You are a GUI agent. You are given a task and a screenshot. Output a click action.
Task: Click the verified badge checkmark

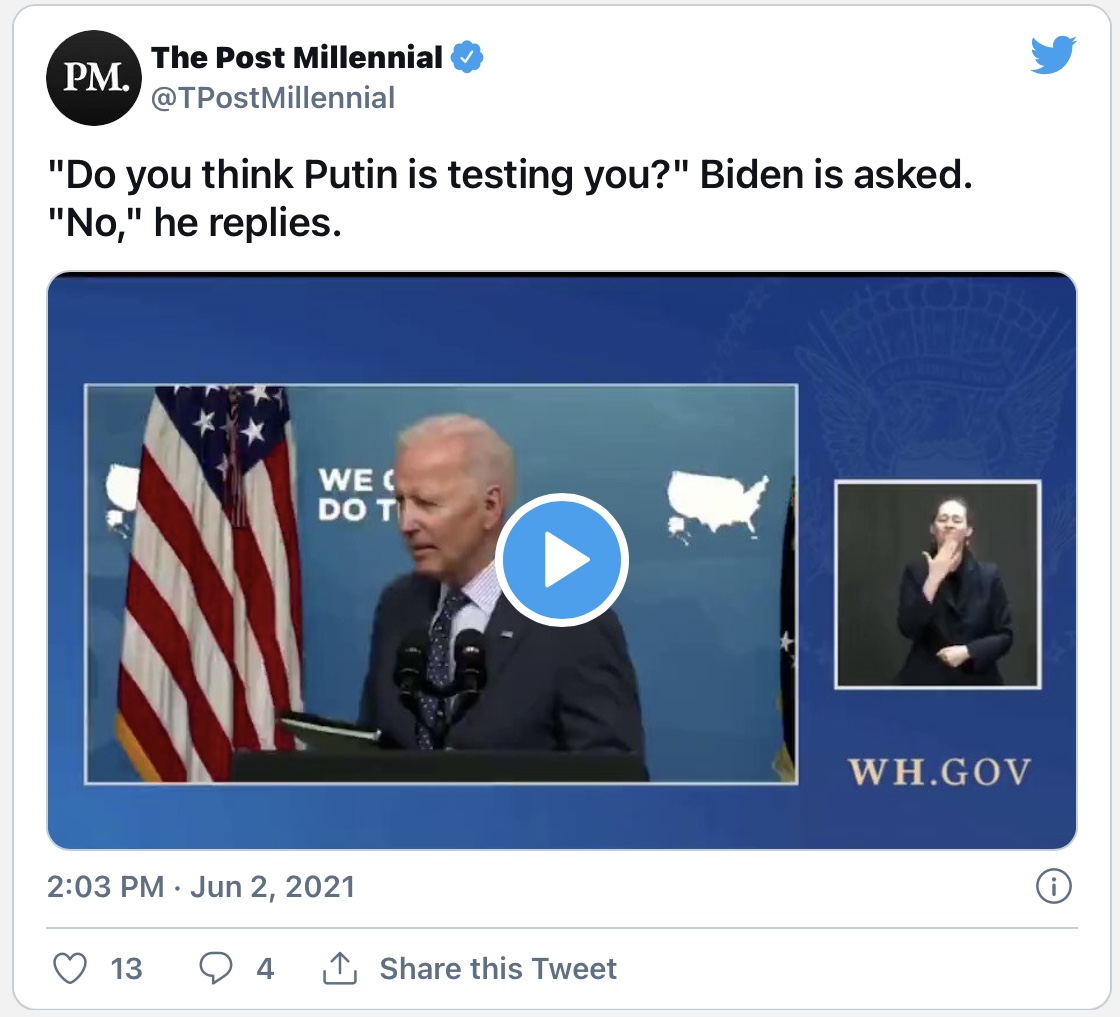point(466,58)
